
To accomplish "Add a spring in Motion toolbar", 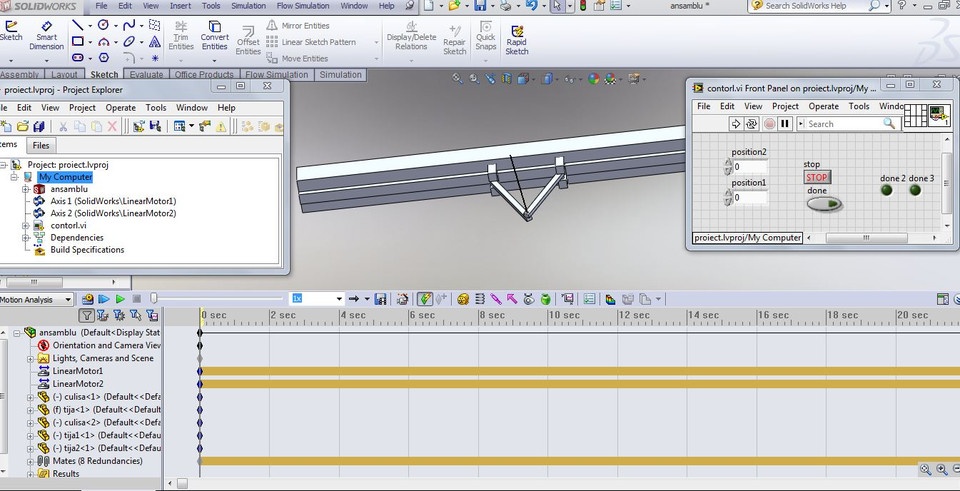I will point(479,299).
